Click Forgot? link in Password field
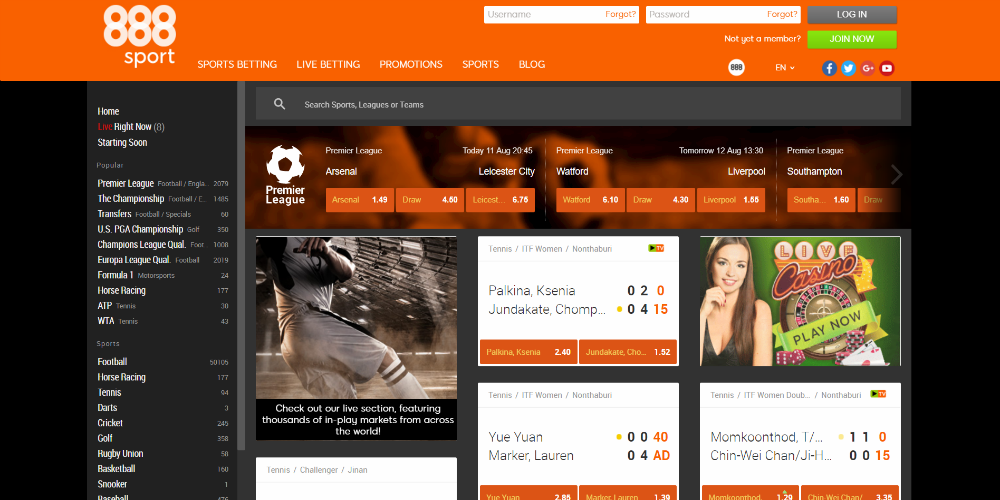This screenshot has width=1000, height=500. 783,15
